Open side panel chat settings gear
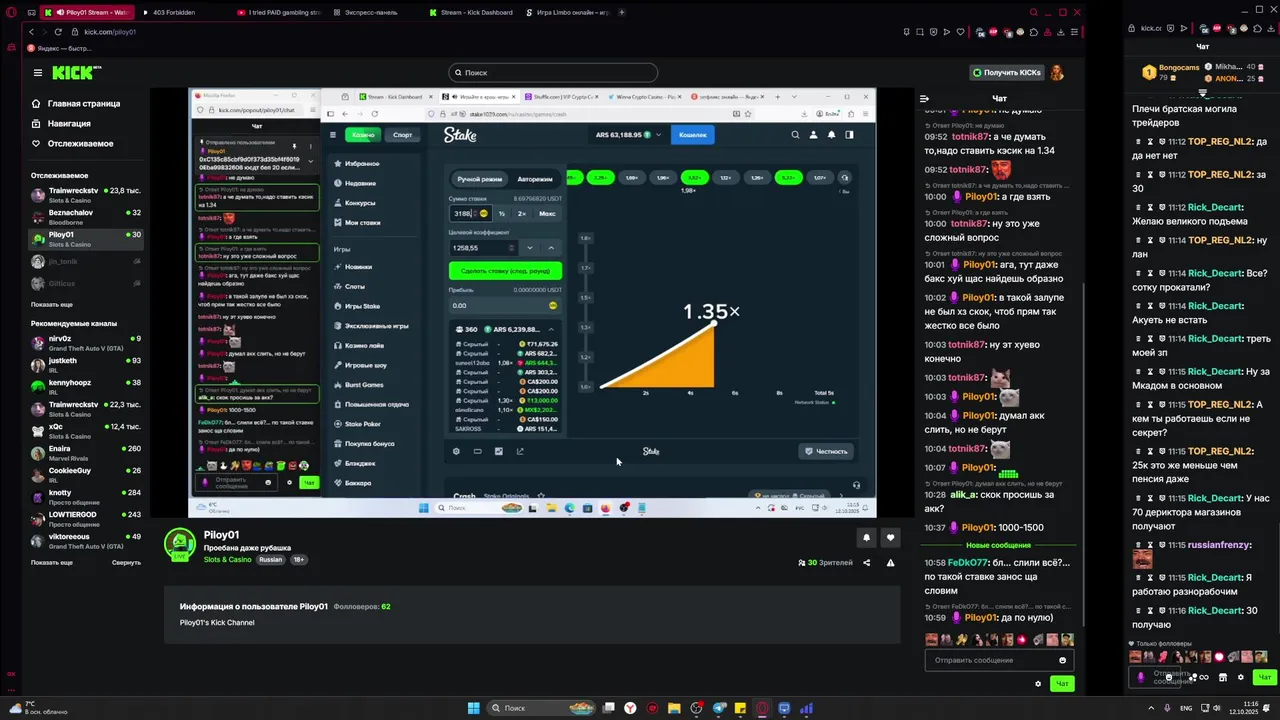1280x720 pixels. pos(1241,677)
